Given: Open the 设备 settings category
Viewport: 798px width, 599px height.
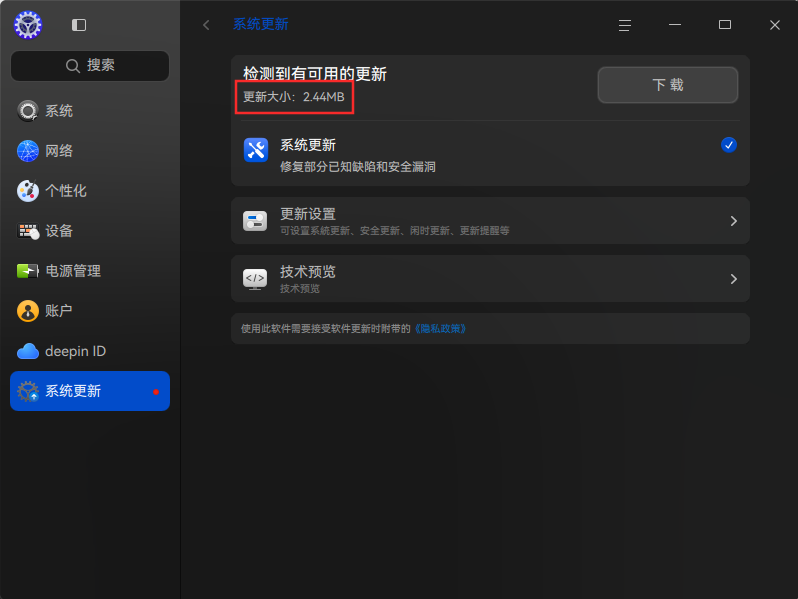Looking at the screenshot, I should (90, 231).
